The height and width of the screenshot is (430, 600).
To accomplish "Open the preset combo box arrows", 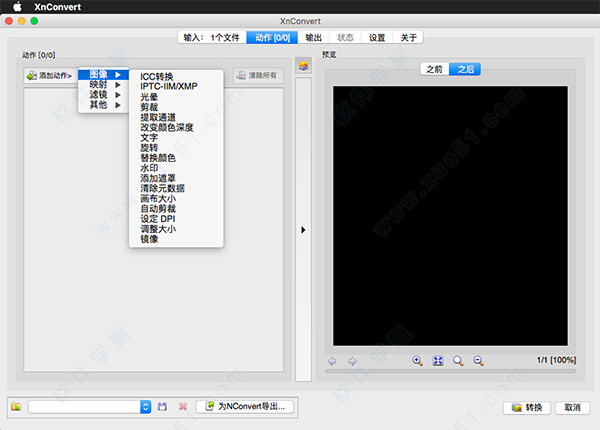I will coord(145,407).
